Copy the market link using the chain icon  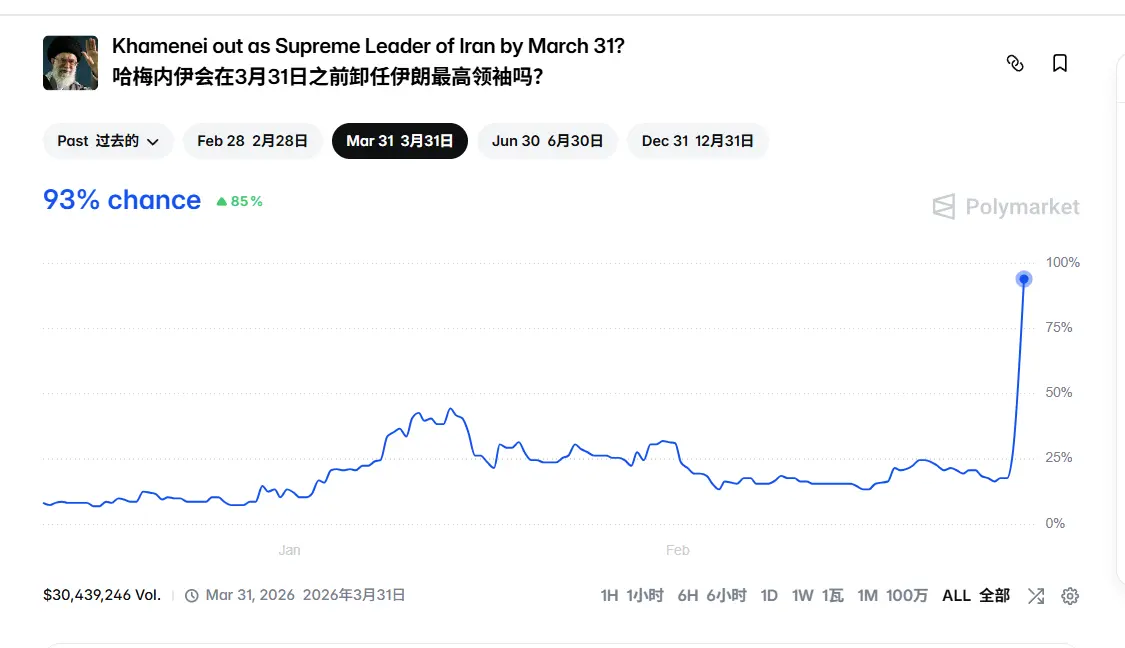pos(1016,62)
